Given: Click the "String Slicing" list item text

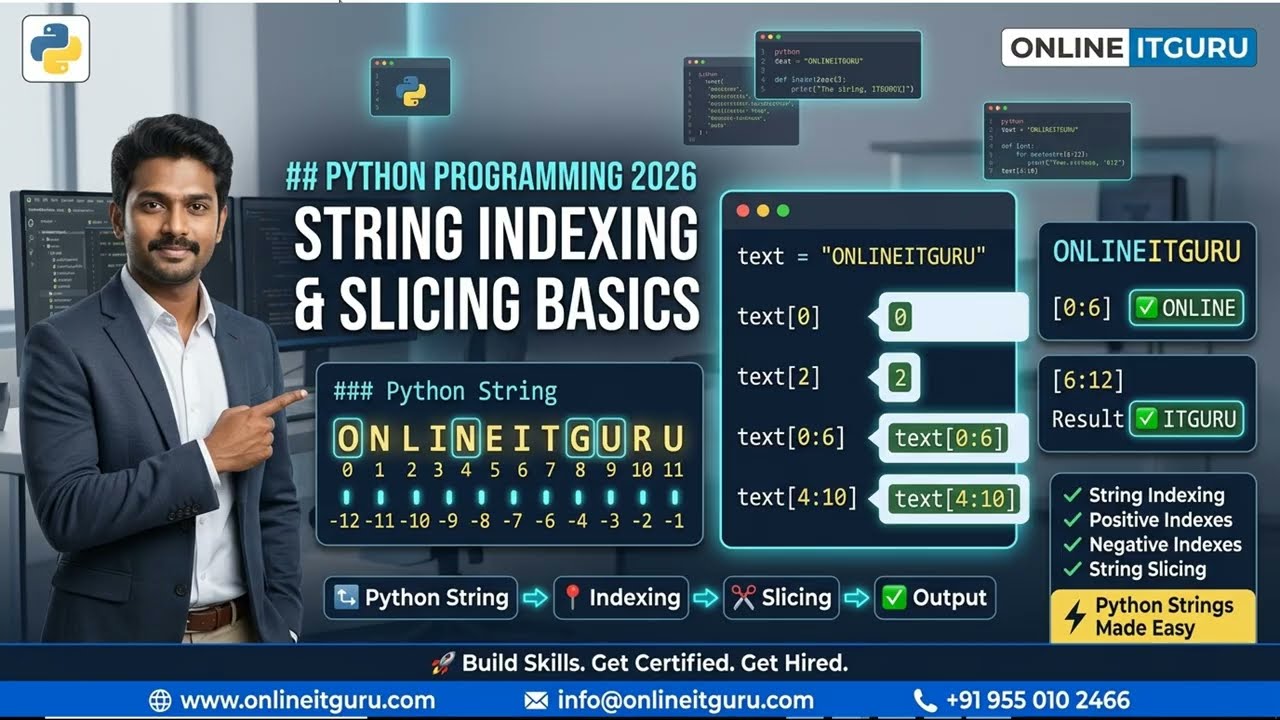Looking at the screenshot, I should (1147, 569).
